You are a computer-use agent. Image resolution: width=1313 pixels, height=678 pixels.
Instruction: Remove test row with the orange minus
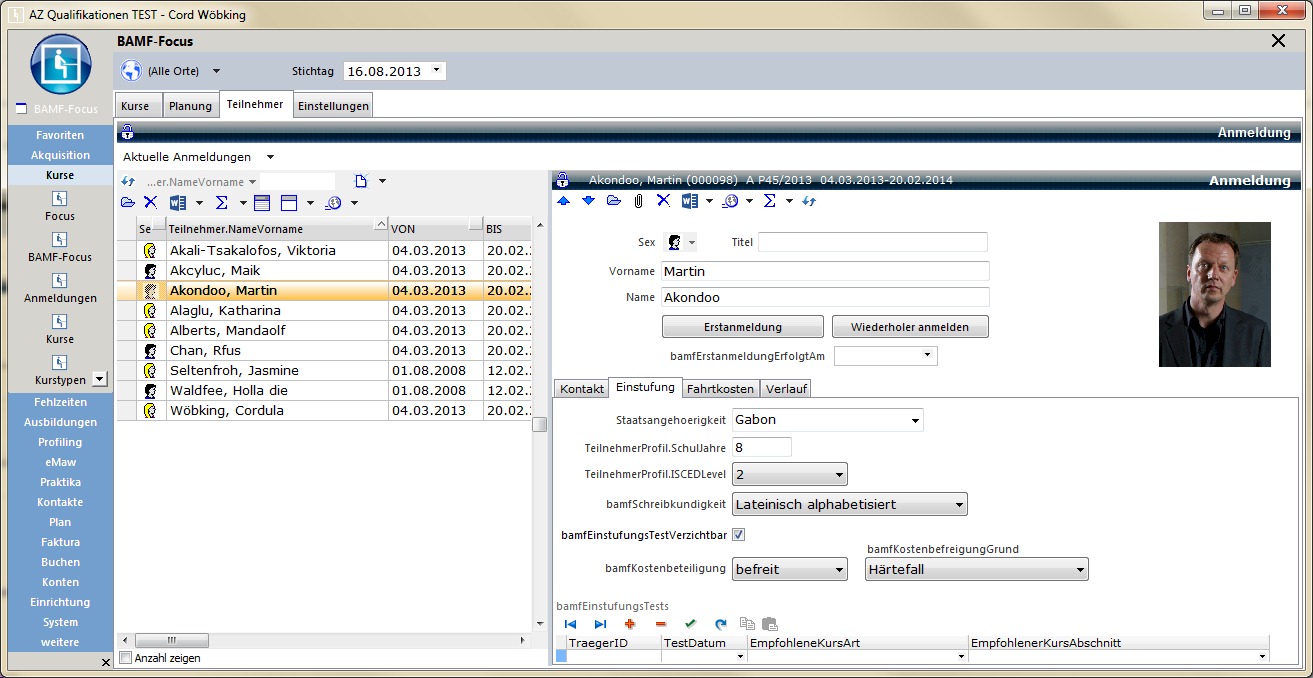[x=660, y=623]
